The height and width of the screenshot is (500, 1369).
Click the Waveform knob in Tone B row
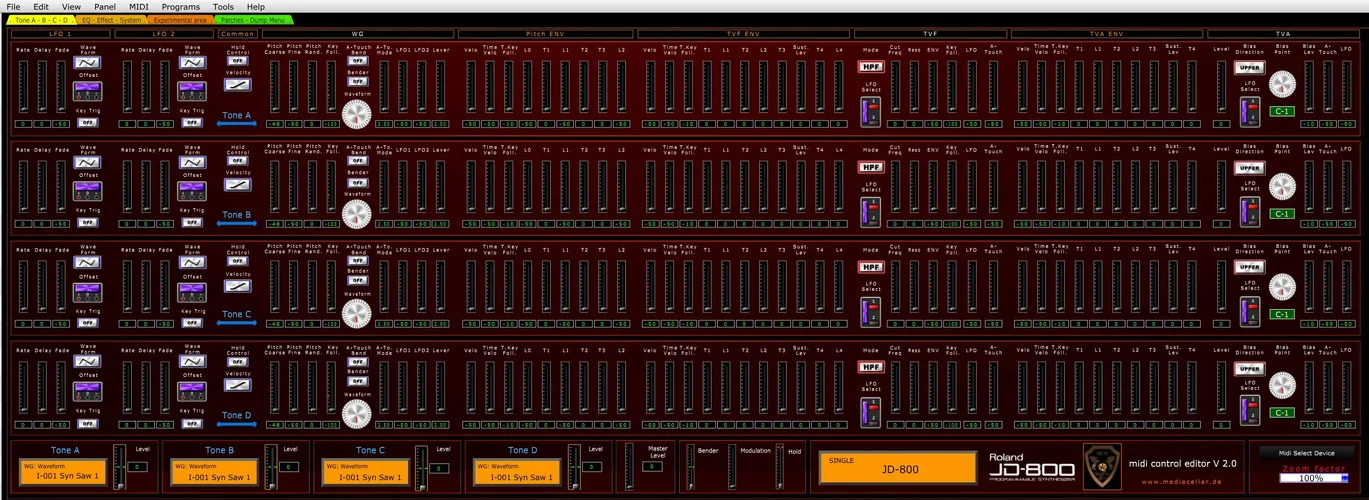tap(356, 214)
